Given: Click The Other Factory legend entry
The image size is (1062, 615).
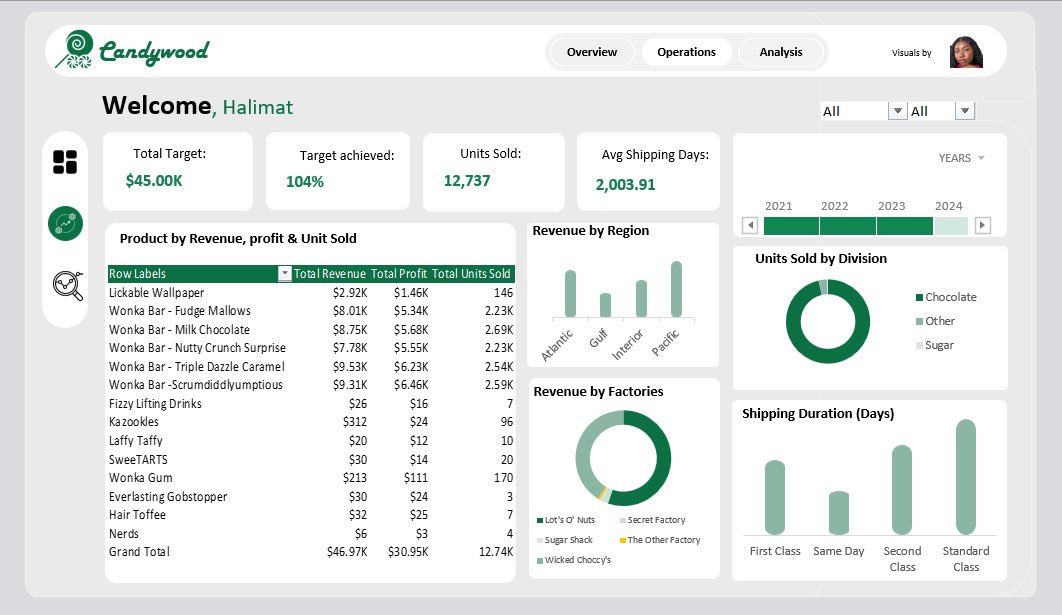Looking at the screenshot, I should (660, 540).
